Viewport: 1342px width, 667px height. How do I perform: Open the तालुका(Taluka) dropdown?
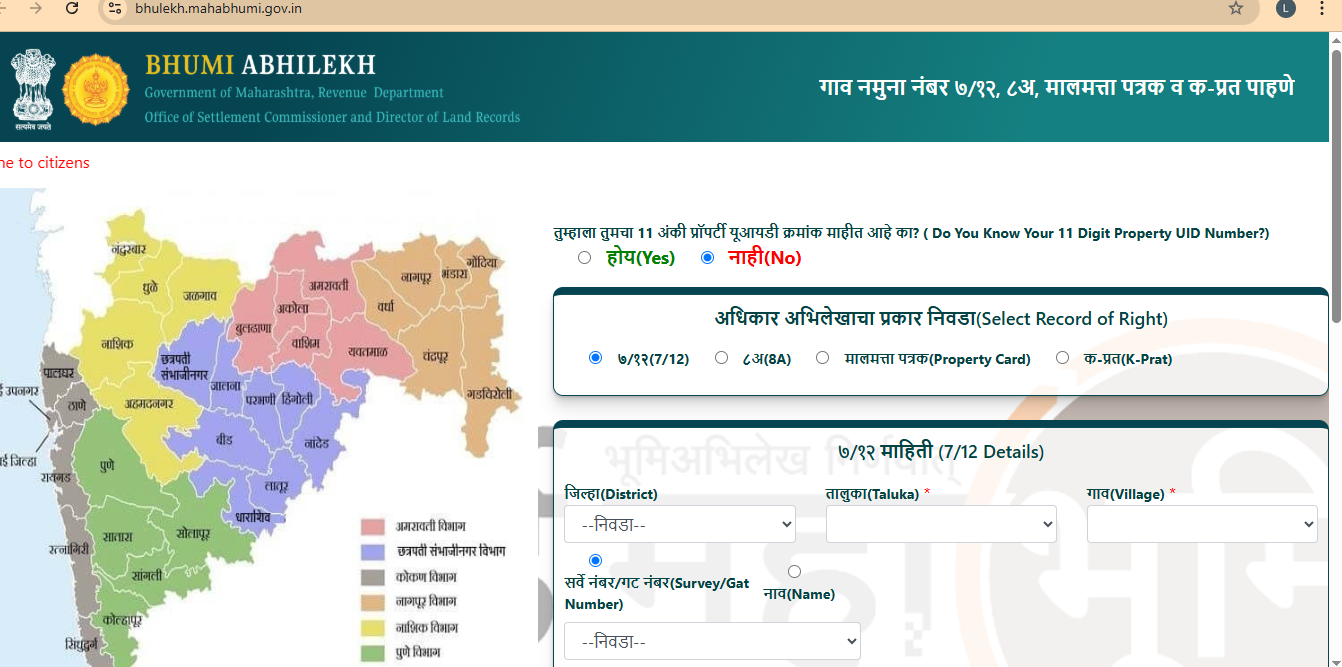pos(941,524)
